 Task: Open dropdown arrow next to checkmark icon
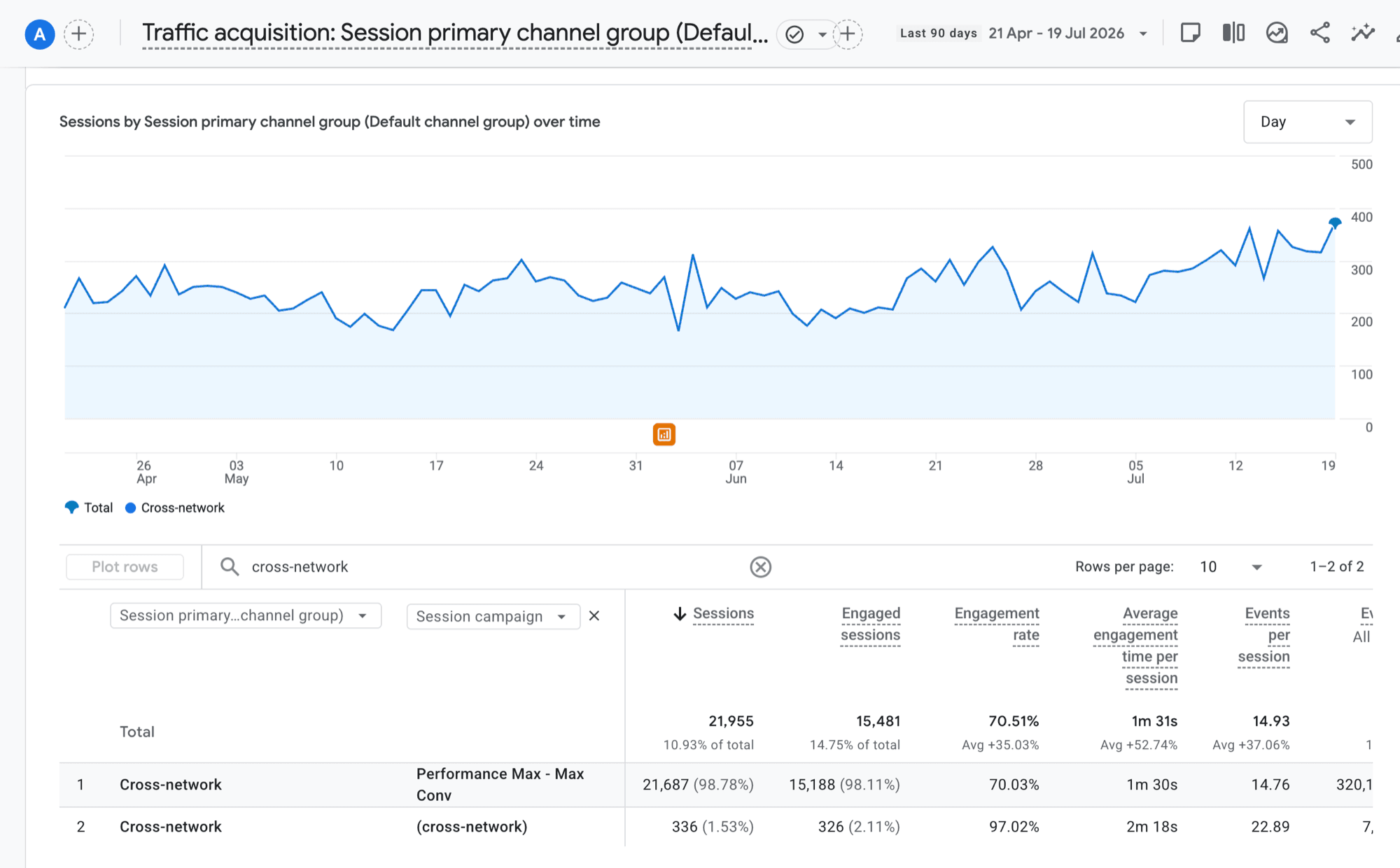click(822, 34)
